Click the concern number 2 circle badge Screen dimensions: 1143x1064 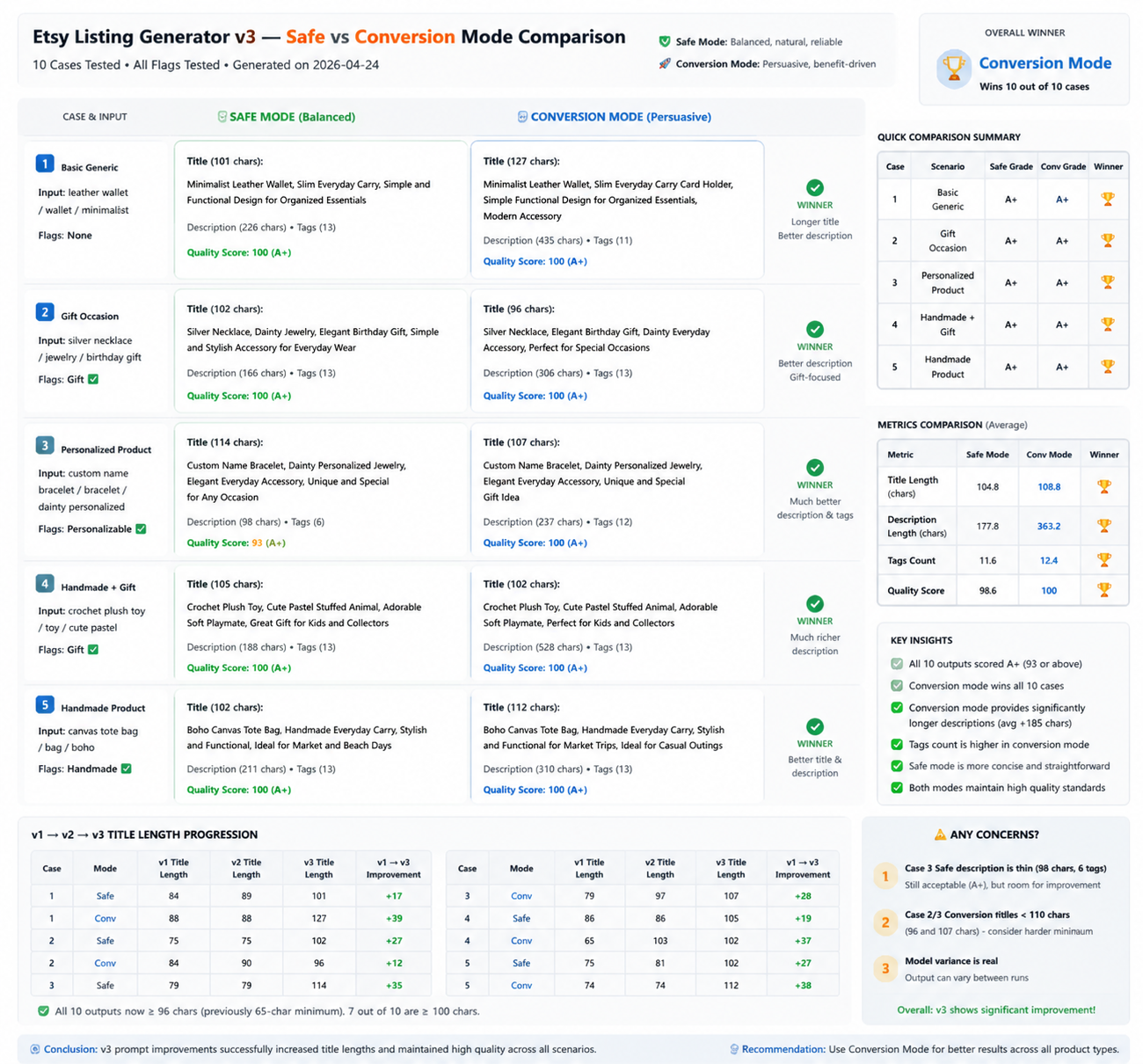click(885, 922)
